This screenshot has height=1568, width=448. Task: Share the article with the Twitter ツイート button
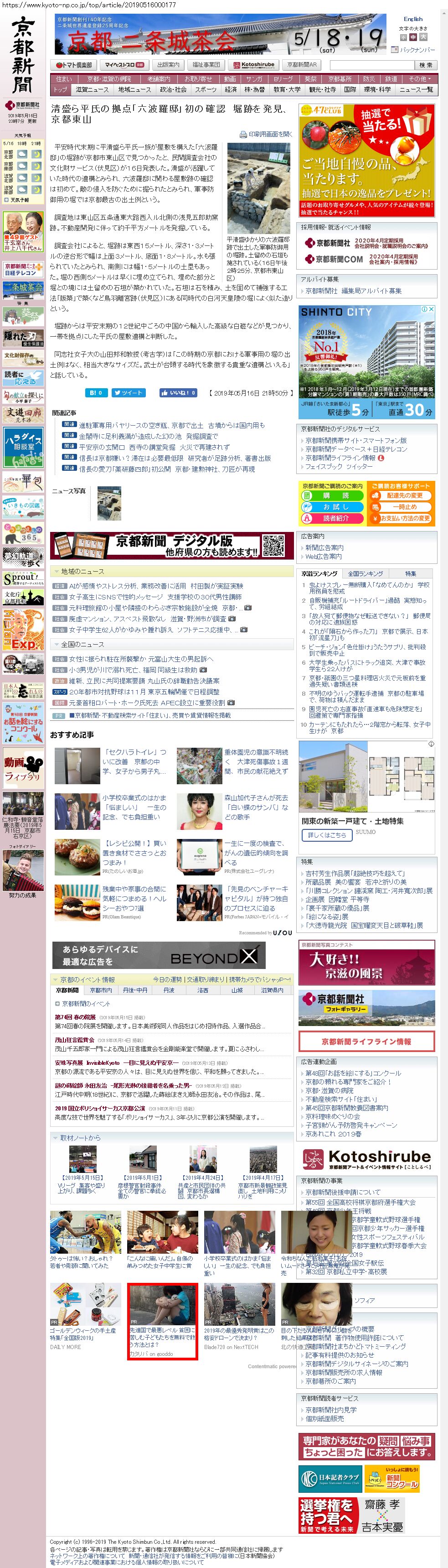pyautogui.click(x=128, y=393)
